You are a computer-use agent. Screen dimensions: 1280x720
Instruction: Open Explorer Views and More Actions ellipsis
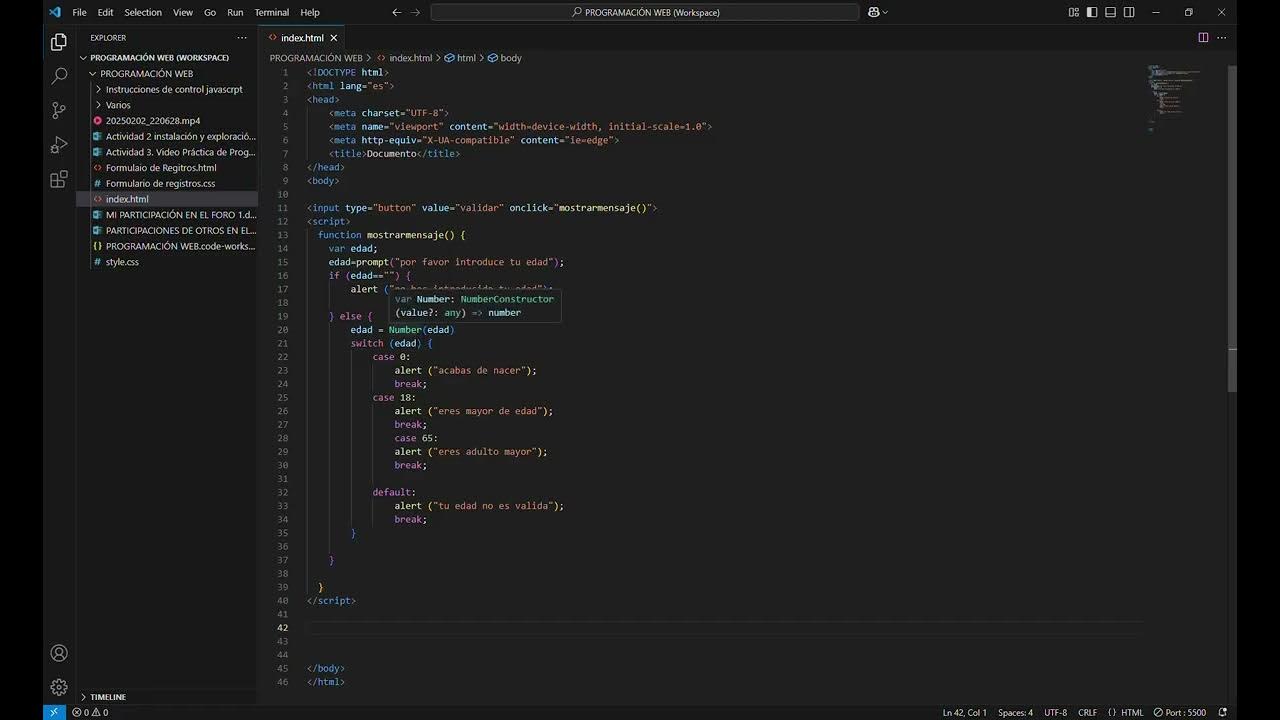click(x=241, y=37)
